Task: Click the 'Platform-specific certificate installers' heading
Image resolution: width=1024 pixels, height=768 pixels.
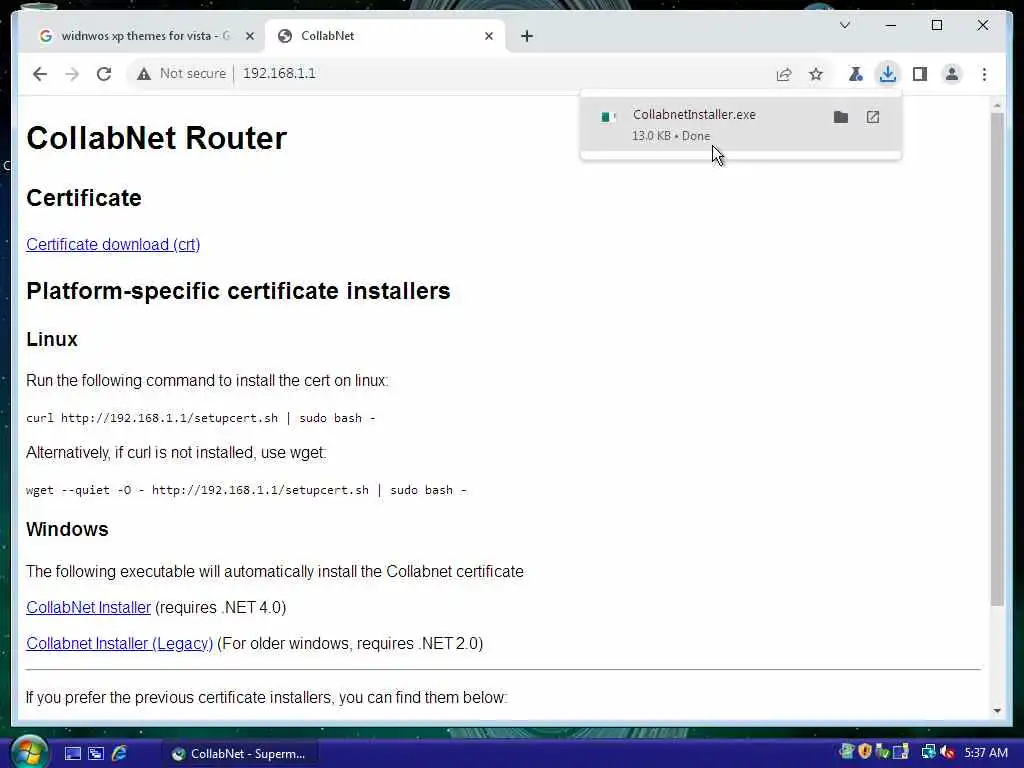Action: [238, 291]
